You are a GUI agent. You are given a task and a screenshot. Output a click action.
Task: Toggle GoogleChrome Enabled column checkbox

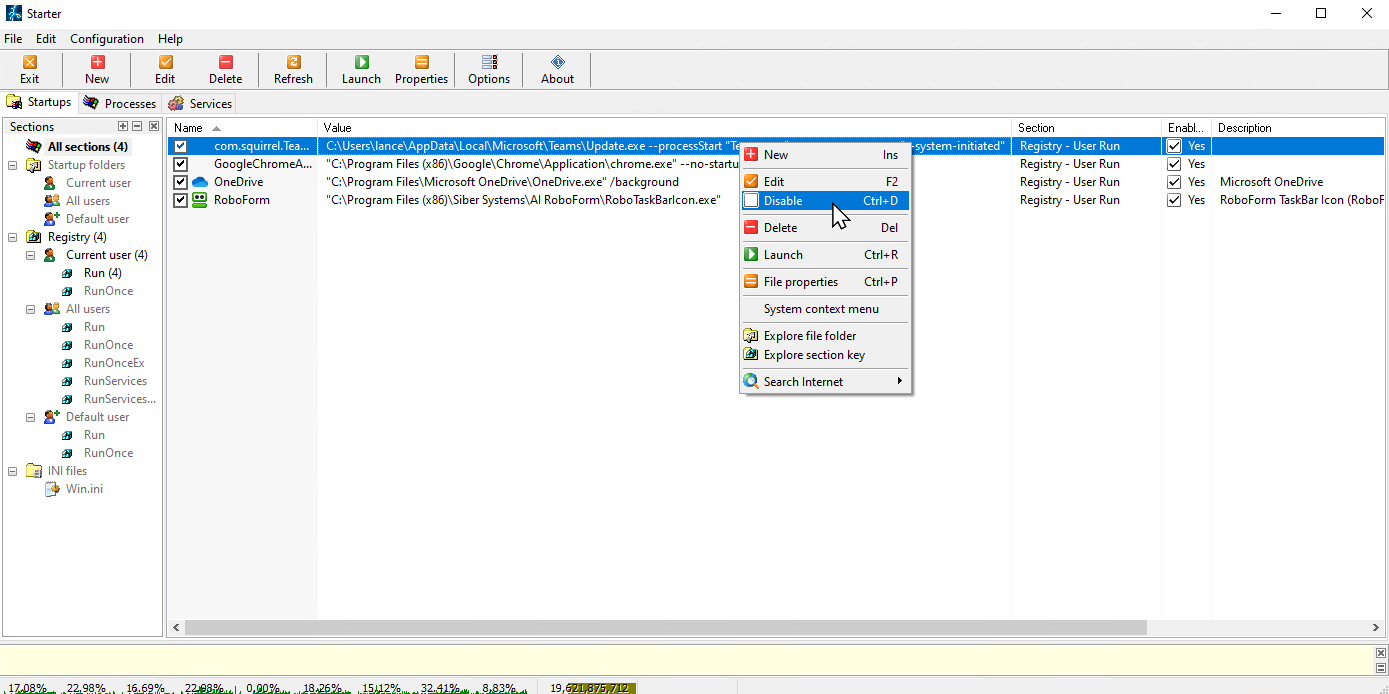(1175, 164)
